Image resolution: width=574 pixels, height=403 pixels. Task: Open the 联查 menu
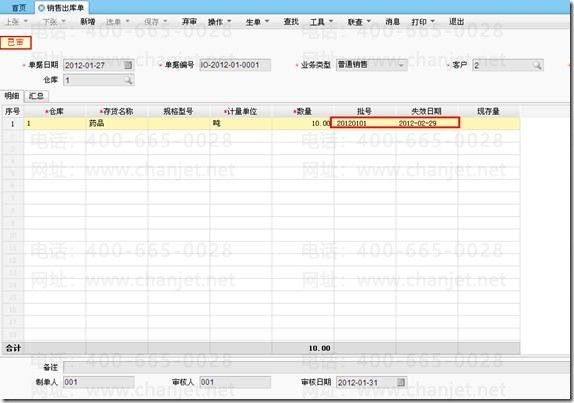[359, 22]
